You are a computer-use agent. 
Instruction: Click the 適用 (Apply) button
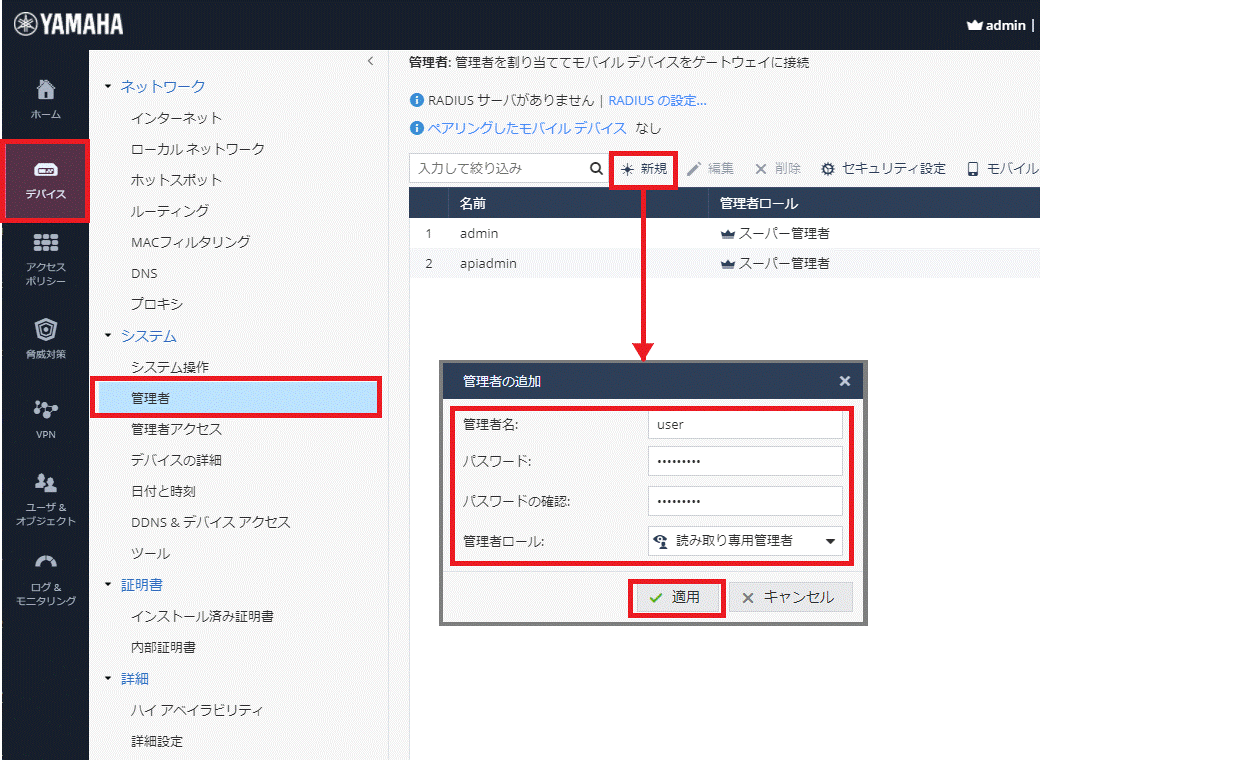click(x=676, y=597)
